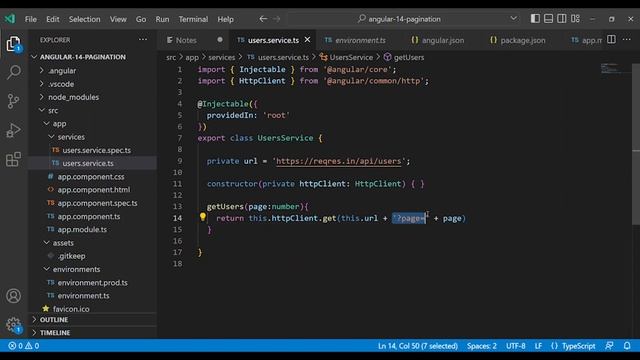Open app.component.css file

point(92,176)
